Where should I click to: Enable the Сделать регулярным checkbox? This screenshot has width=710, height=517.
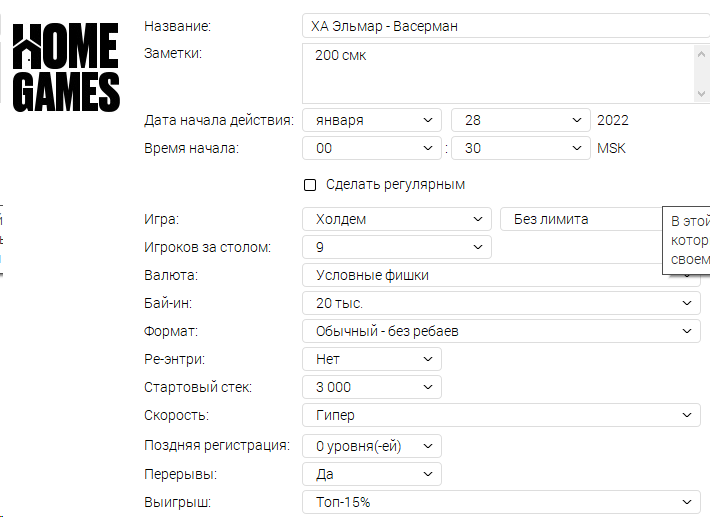[310, 185]
